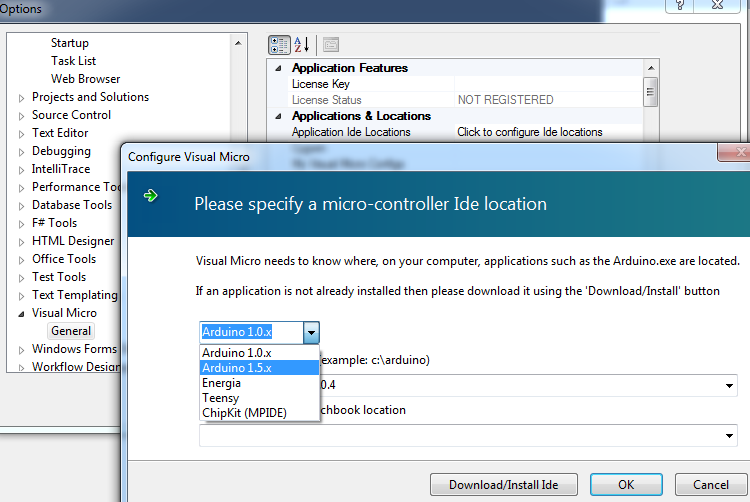
Task: Choose Arduino 1.5.x from dropdown list
Action: [259, 368]
